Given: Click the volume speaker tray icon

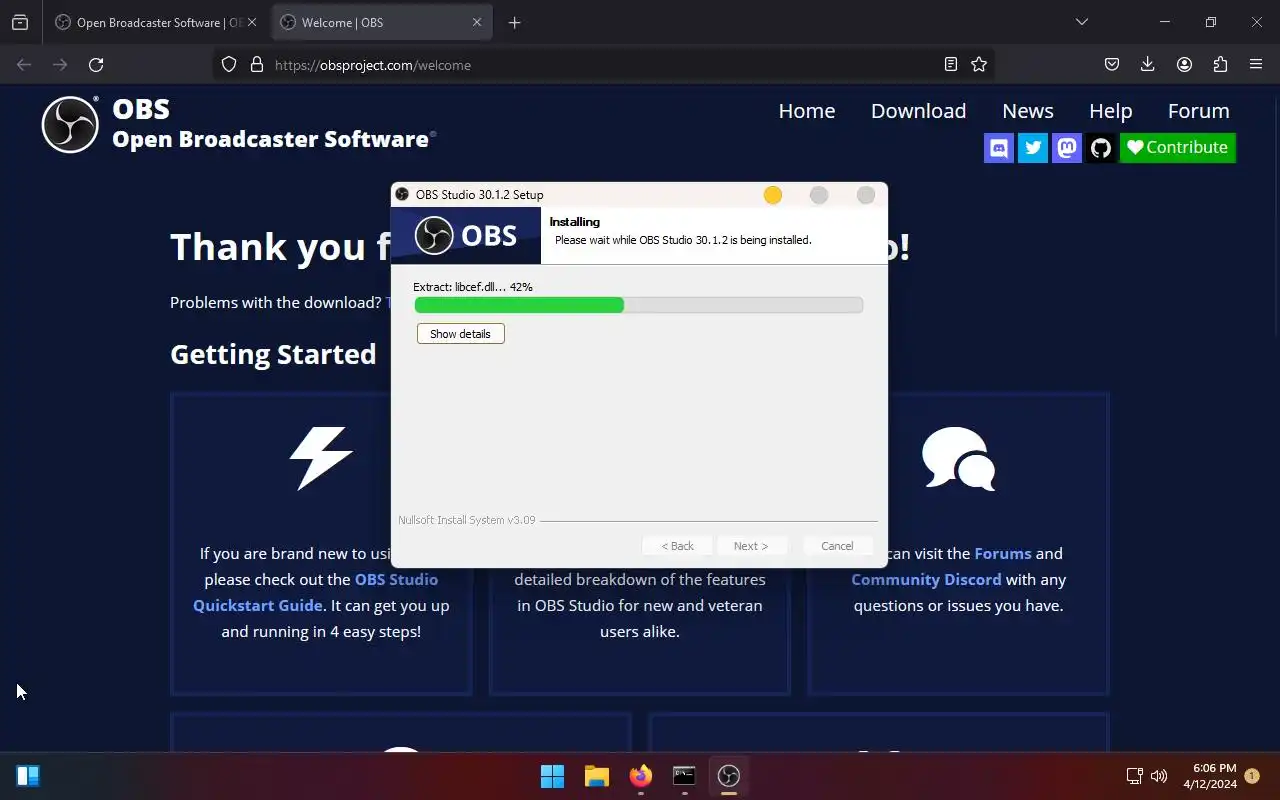Looking at the screenshot, I should point(1159,776).
